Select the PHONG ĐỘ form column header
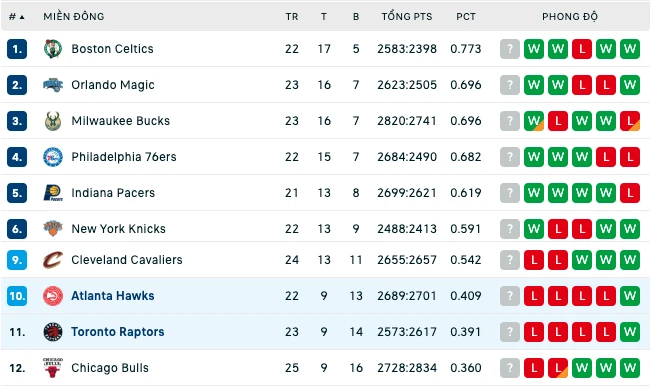The width and height of the screenshot is (652, 387). pos(570,17)
